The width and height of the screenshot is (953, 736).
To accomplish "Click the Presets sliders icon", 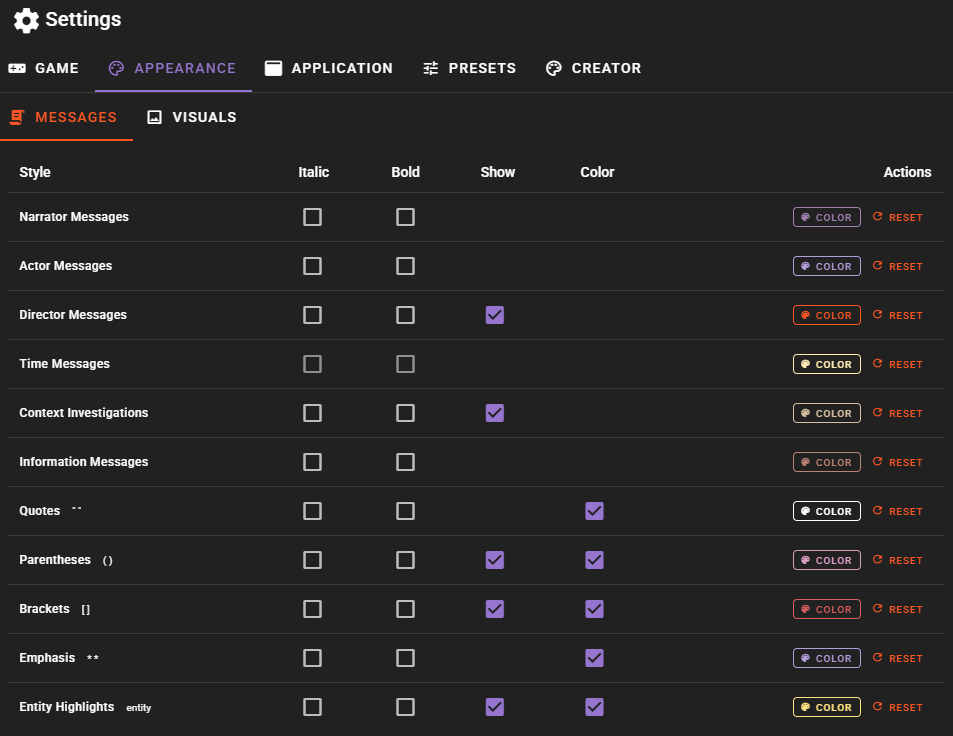I will click(x=430, y=68).
